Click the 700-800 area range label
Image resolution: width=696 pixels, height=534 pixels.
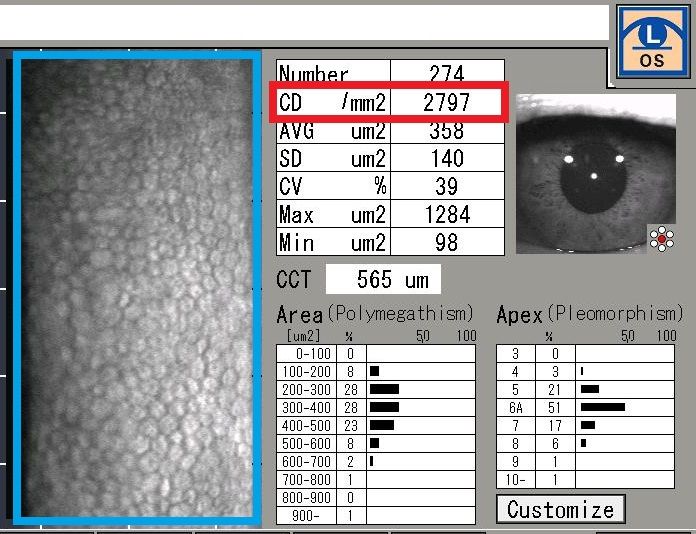(306, 480)
